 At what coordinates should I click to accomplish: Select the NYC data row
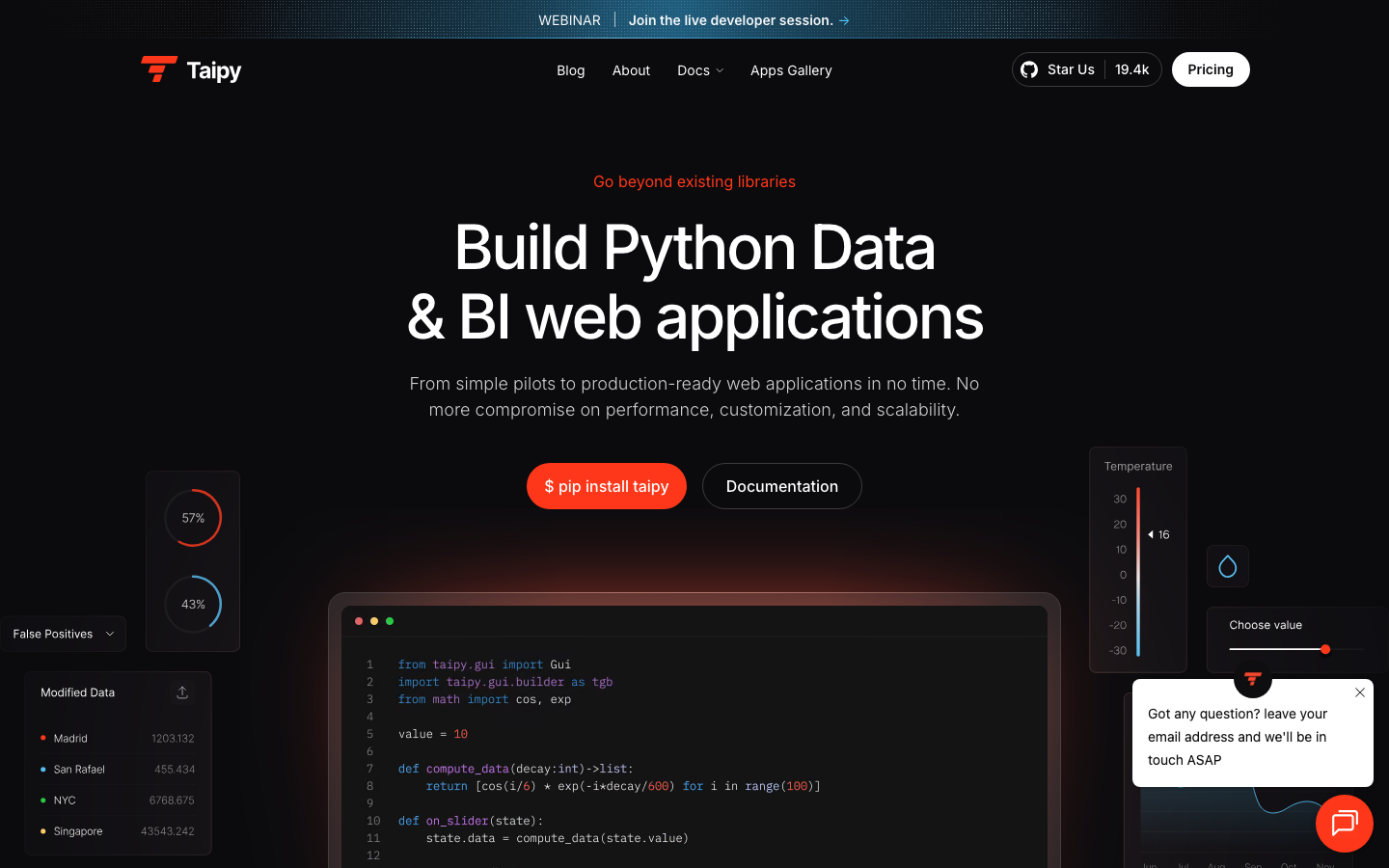tap(118, 800)
